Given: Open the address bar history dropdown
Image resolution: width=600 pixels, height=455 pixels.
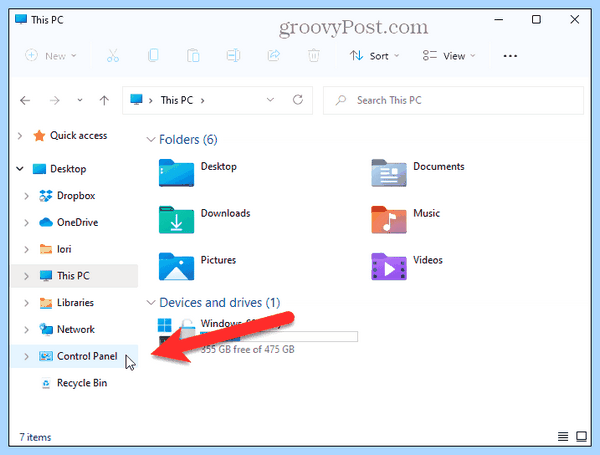Looking at the screenshot, I should 270,100.
